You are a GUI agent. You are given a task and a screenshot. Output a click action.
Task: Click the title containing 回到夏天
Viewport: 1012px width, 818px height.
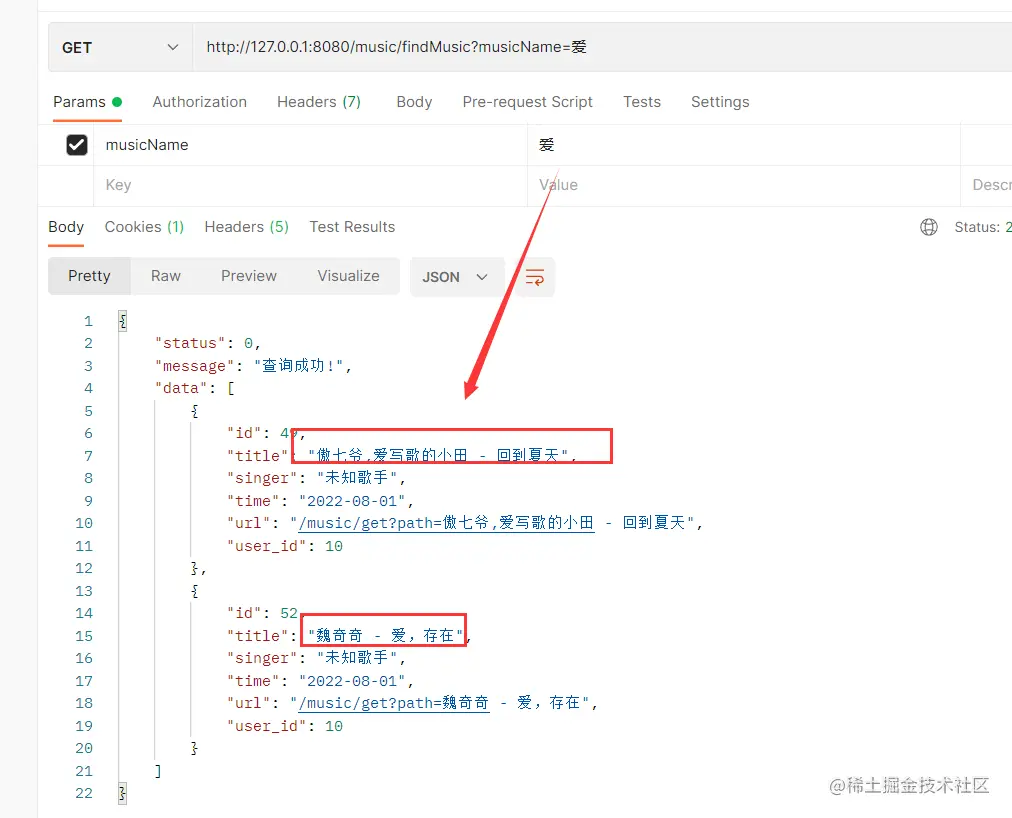[x=438, y=456]
